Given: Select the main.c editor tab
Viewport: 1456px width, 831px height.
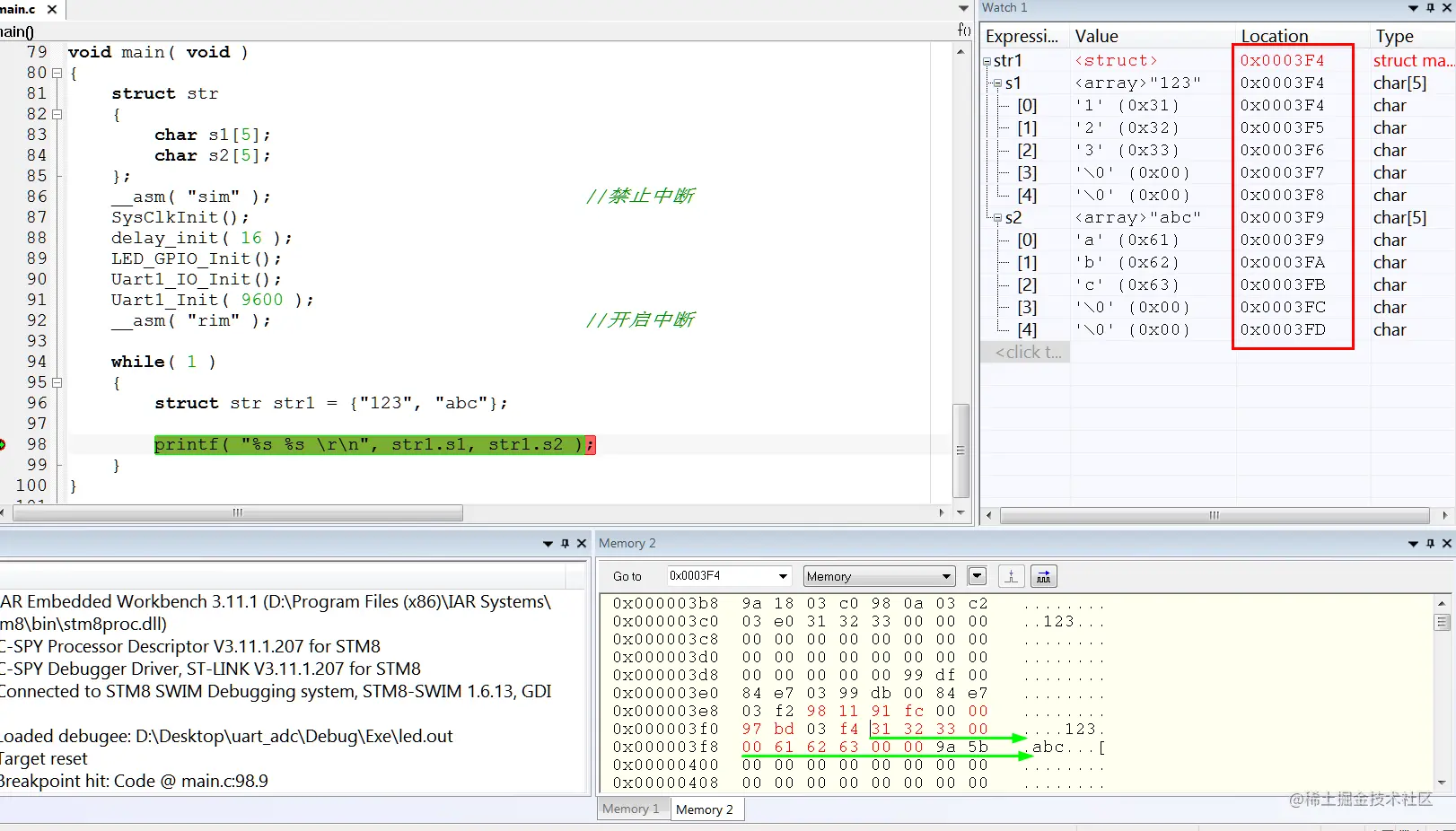Looking at the screenshot, I should click(x=18, y=9).
